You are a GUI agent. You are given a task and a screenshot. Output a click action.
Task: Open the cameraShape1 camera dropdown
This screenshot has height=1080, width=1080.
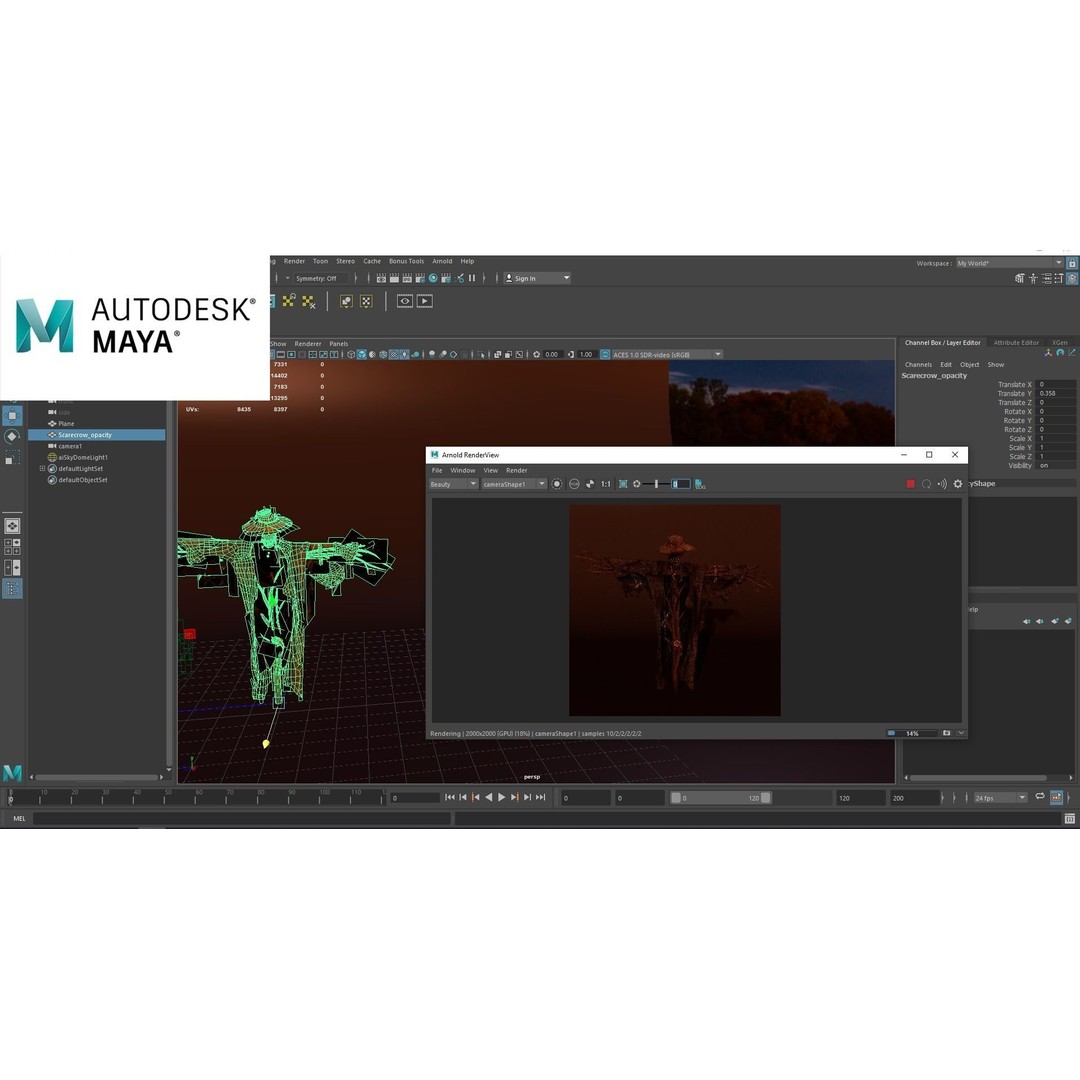[515, 484]
